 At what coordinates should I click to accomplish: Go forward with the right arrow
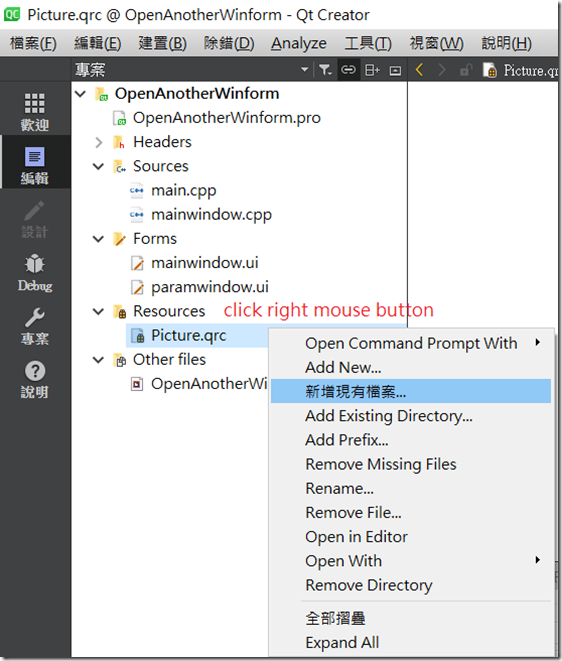coord(441,70)
